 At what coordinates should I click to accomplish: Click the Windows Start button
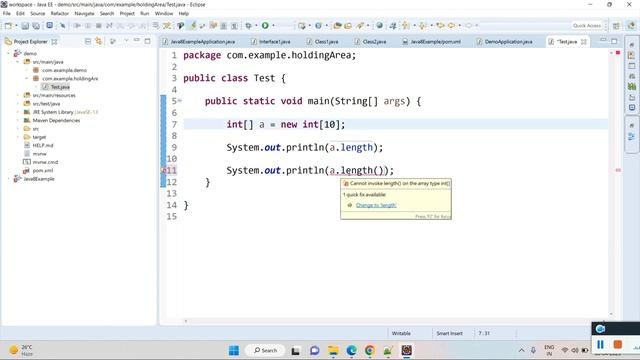coord(234,350)
